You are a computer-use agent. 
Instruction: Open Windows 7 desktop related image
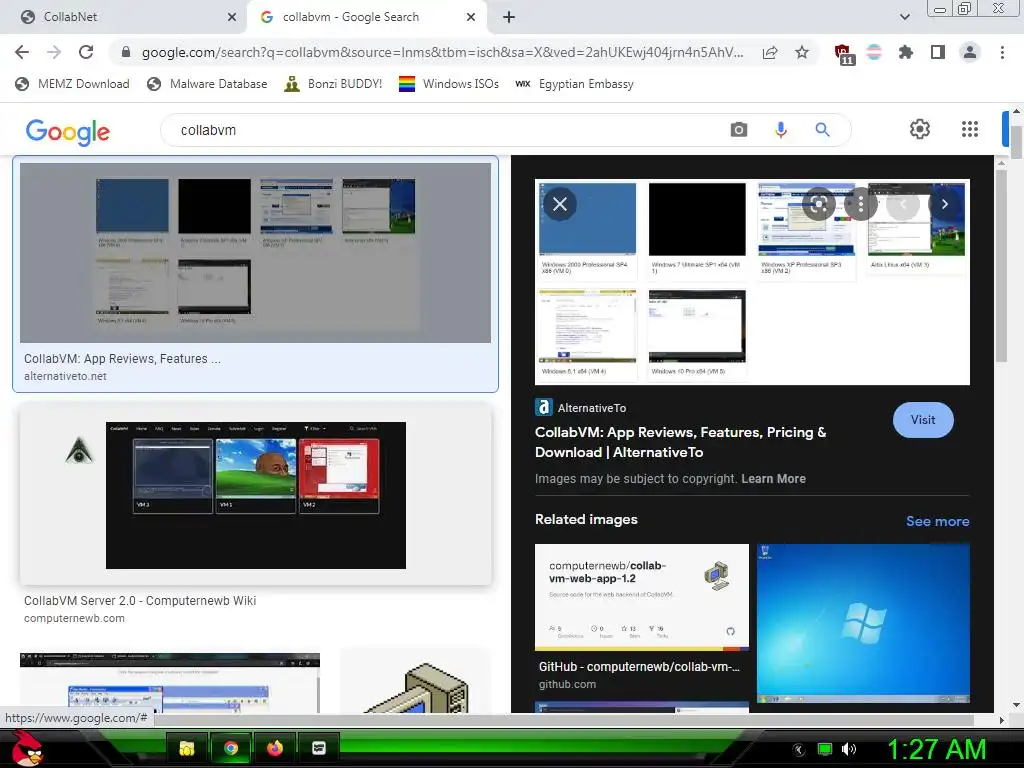(x=863, y=623)
